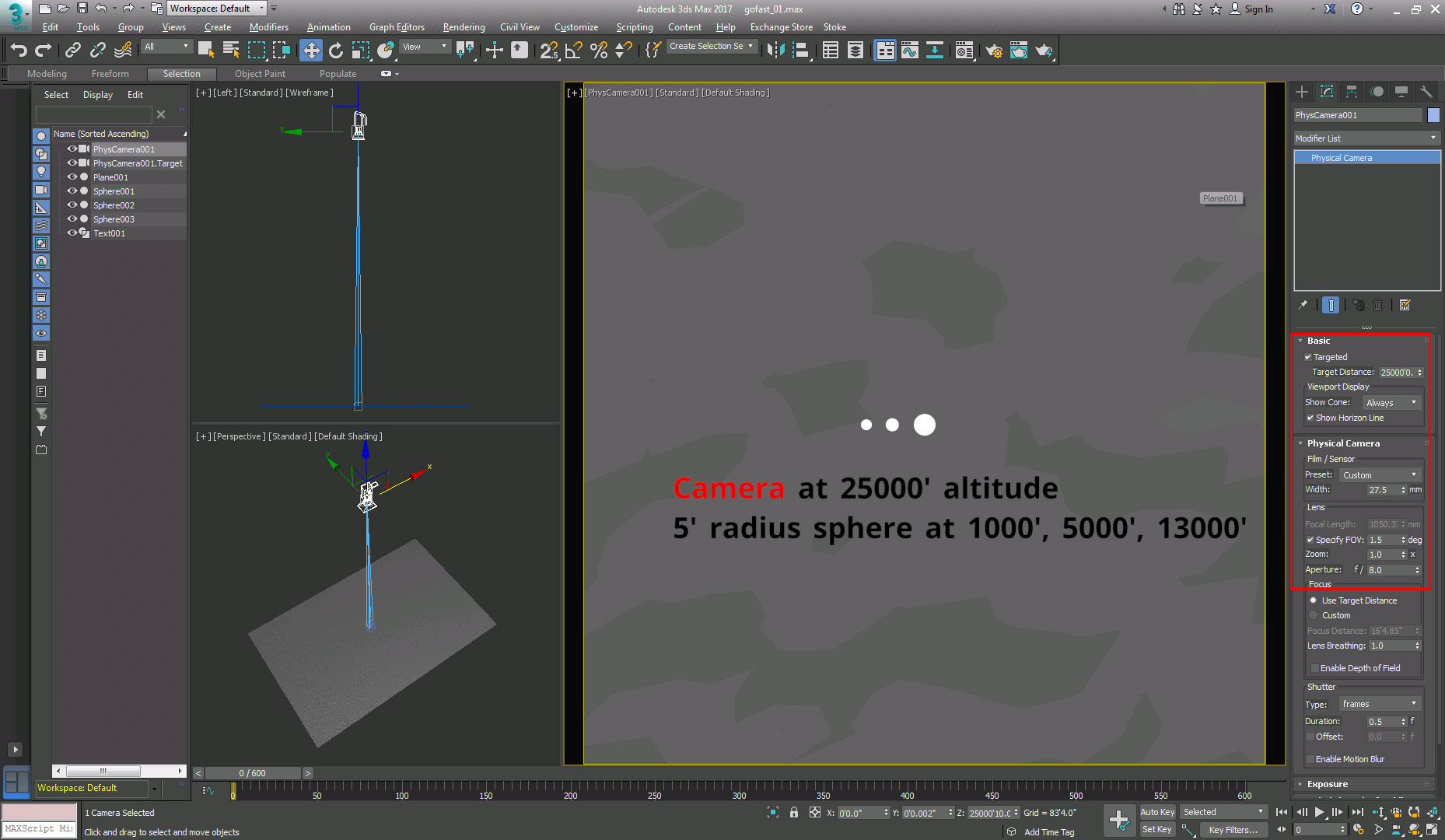
Task: Click the Bind to Space Warp icon
Action: pyautogui.click(x=123, y=51)
